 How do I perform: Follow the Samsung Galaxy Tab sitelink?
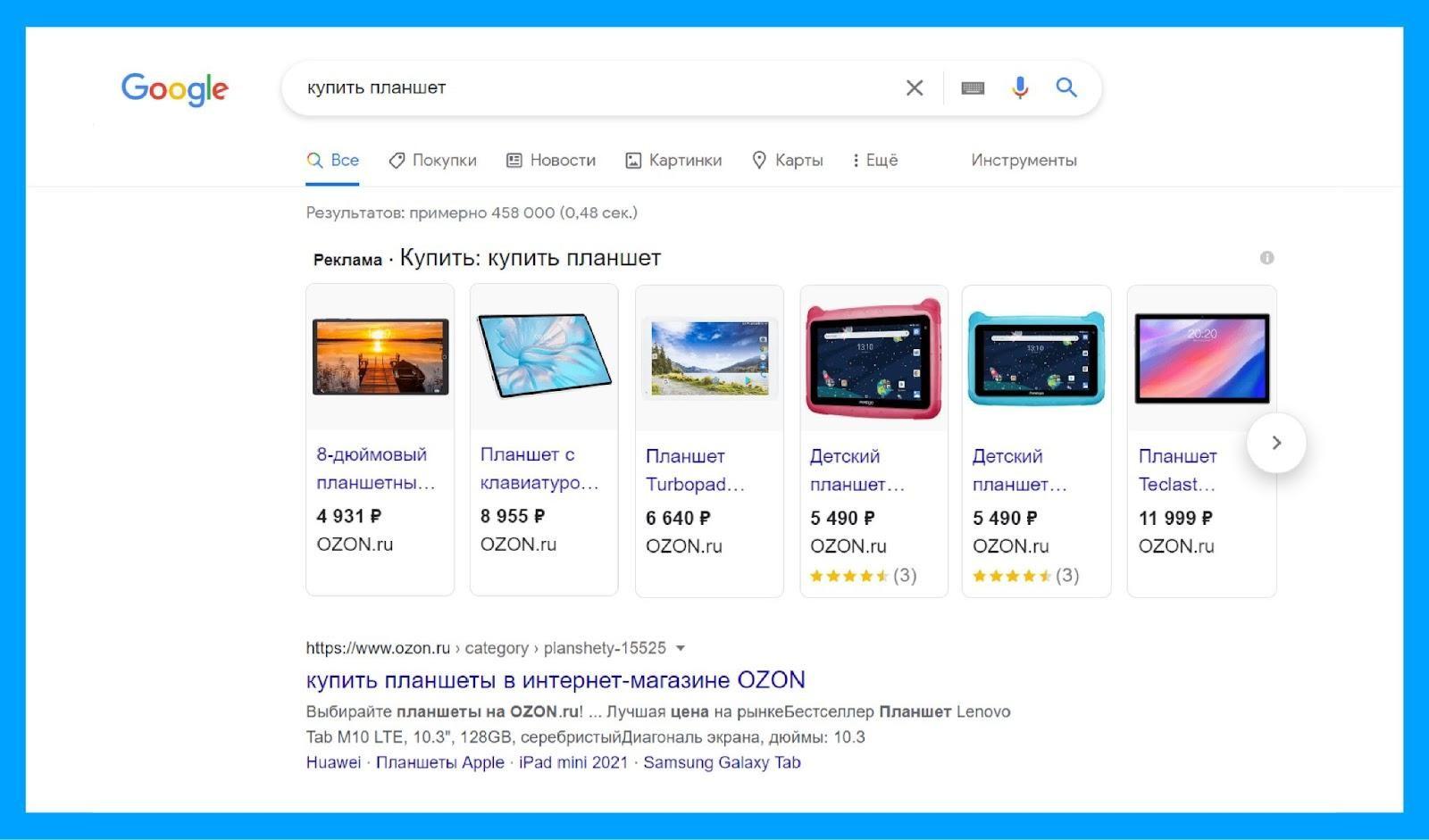(722, 763)
